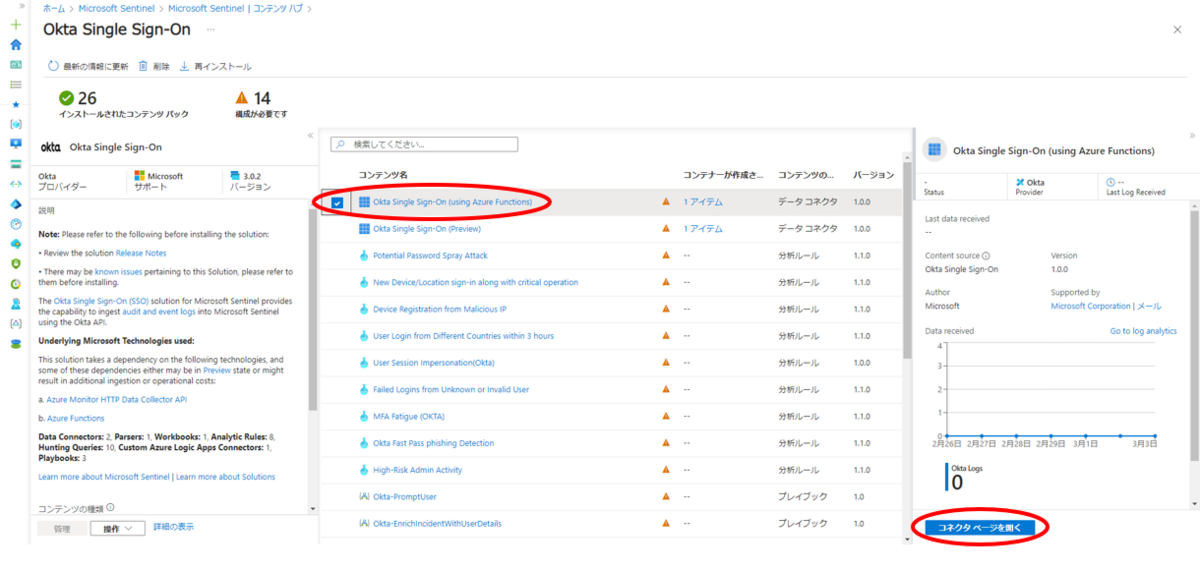Click connector icon of Okta Single Sign-On (Preview)
1200x571 pixels.
[x=364, y=229]
